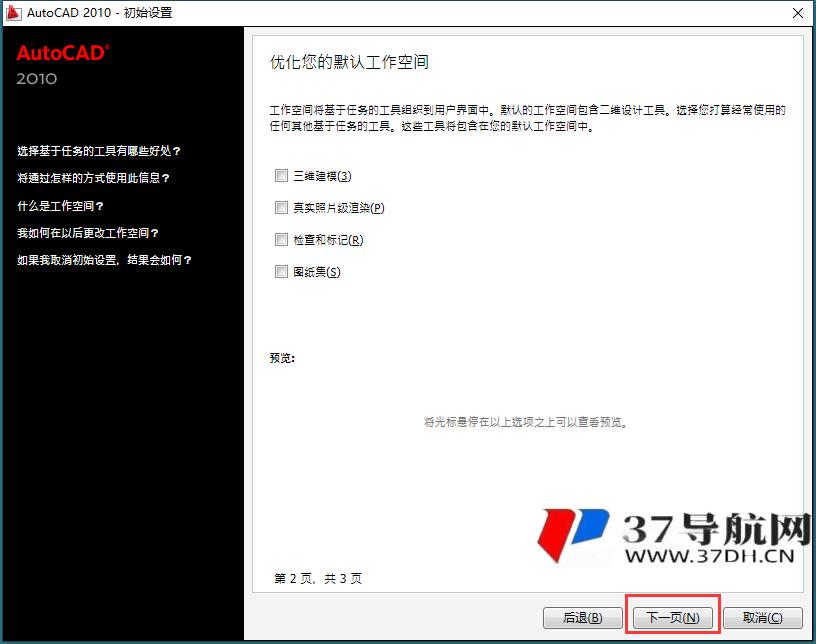Open 将通过怎样的方式使用此信息 help link
This screenshot has height=644, width=816.
tap(94, 178)
